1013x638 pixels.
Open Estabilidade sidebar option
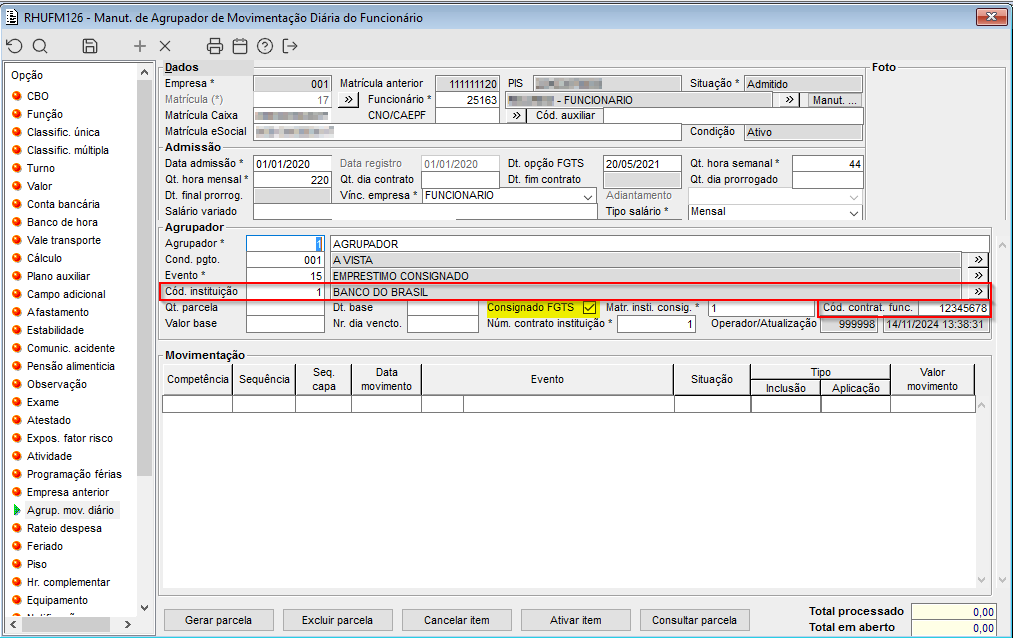tap(55, 330)
